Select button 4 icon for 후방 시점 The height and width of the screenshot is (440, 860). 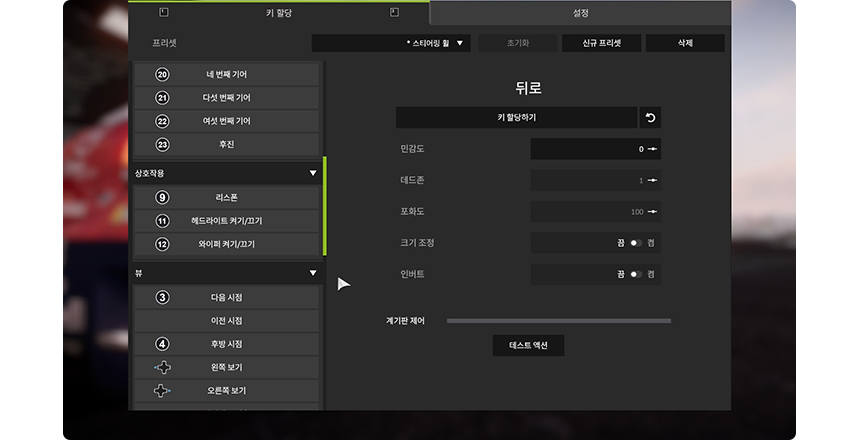[x=163, y=344]
